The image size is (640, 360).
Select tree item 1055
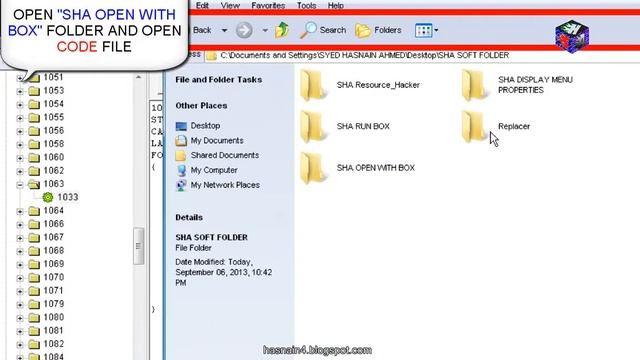[x=53, y=117]
